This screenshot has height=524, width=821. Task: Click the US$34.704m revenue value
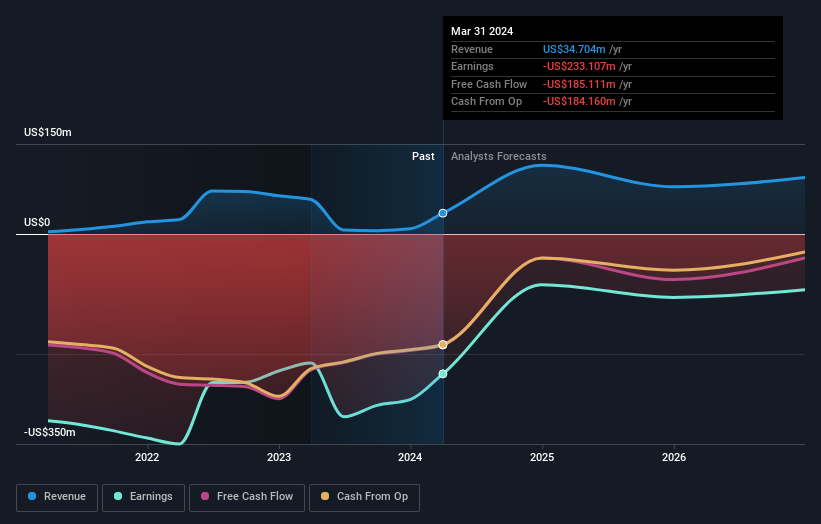[x=574, y=49]
